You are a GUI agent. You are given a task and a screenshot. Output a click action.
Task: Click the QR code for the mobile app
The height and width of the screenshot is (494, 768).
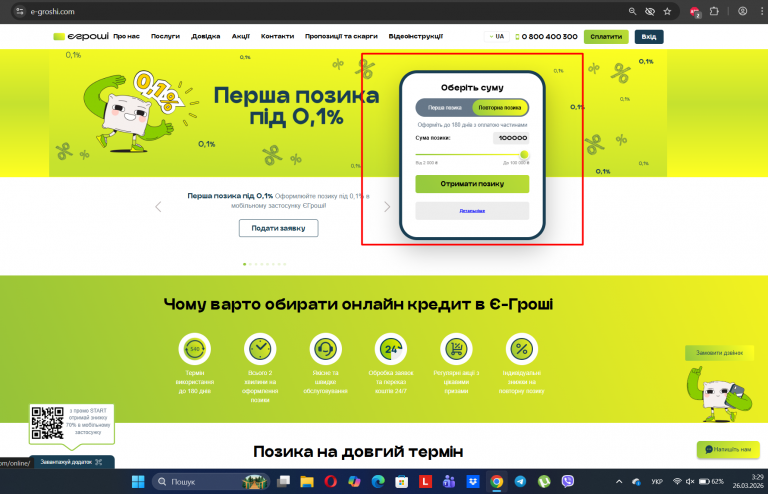[48, 423]
